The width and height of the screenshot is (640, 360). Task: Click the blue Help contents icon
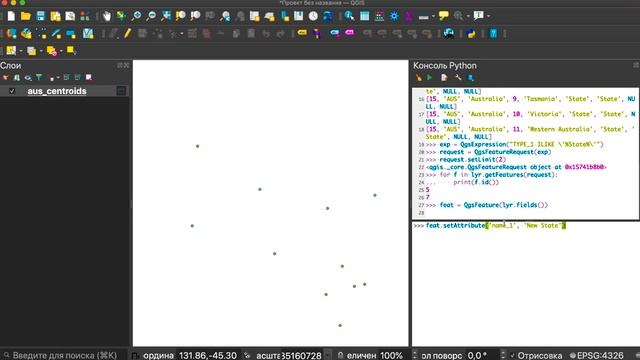493,33
